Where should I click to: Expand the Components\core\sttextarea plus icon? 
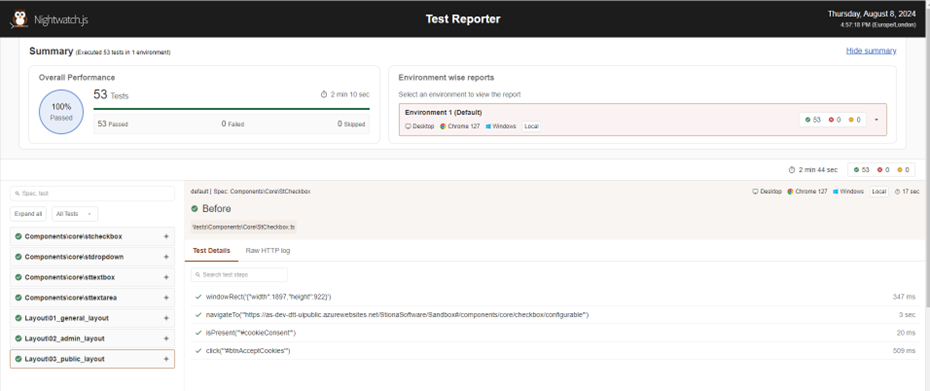(166, 298)
